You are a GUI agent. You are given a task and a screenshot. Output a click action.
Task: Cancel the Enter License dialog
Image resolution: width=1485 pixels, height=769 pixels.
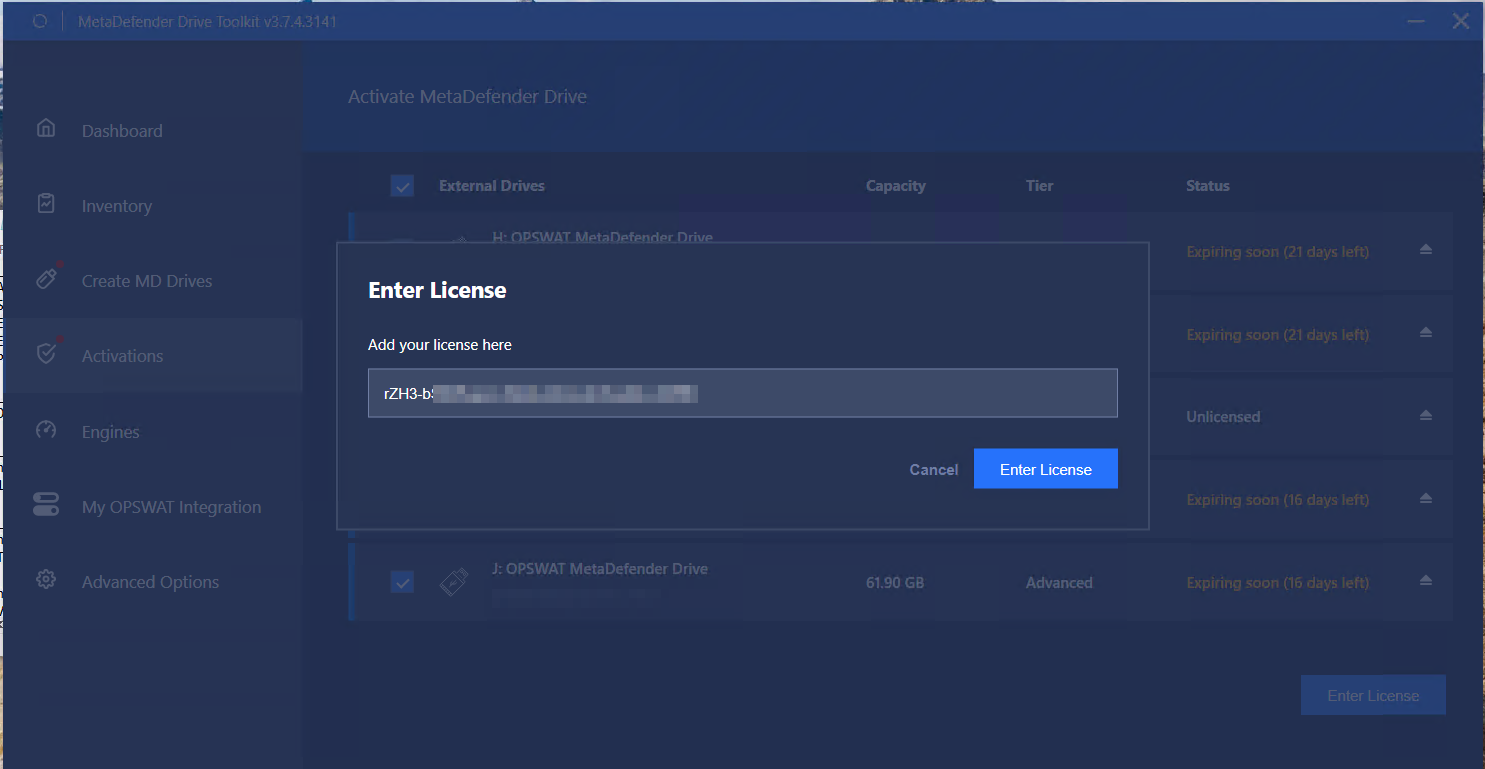tap(933, 469)
